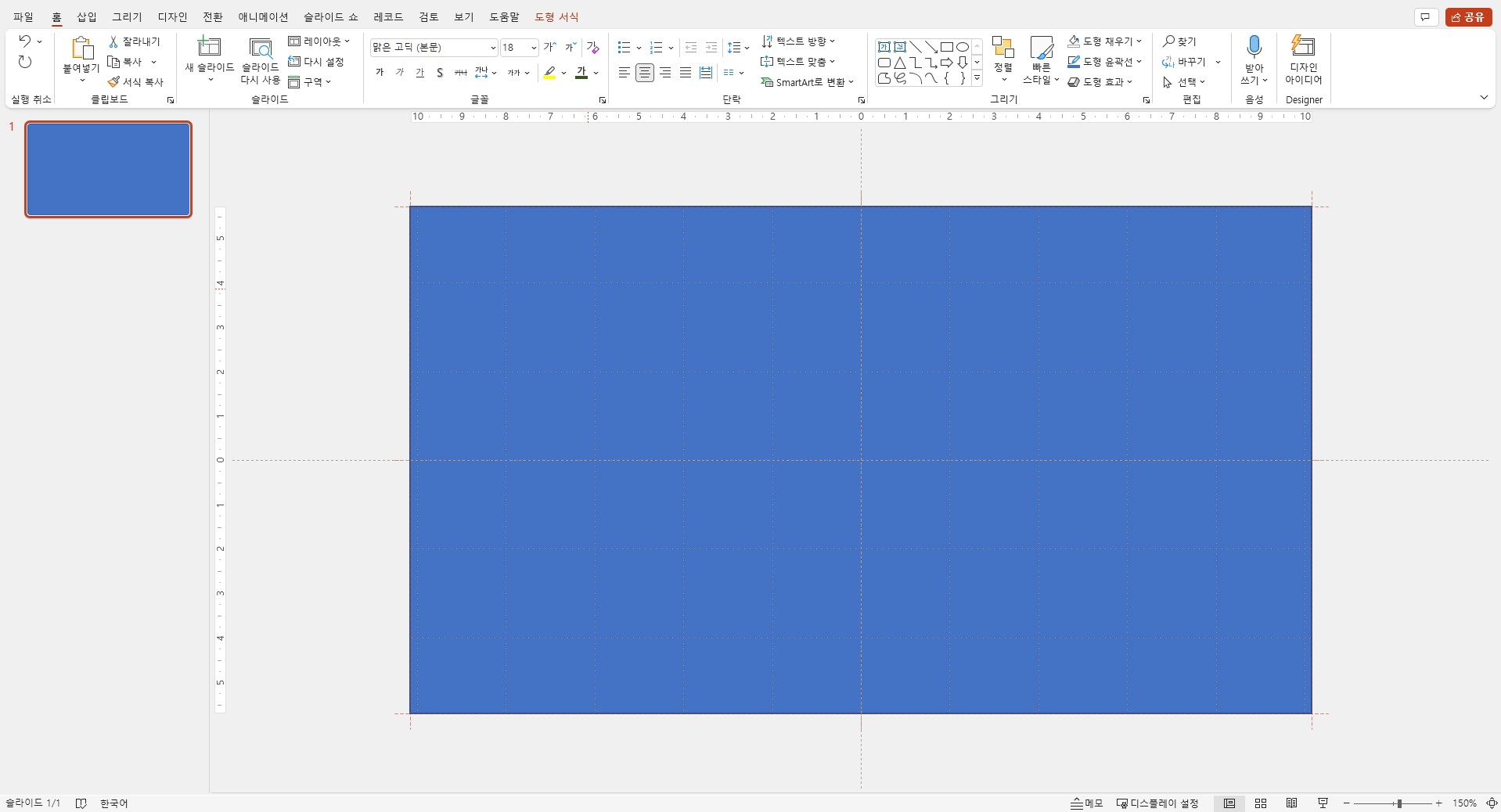This screenshot has width=1501, height=812.
Task: Switch to the 디자인 Design tab
Action: [173, 16]
